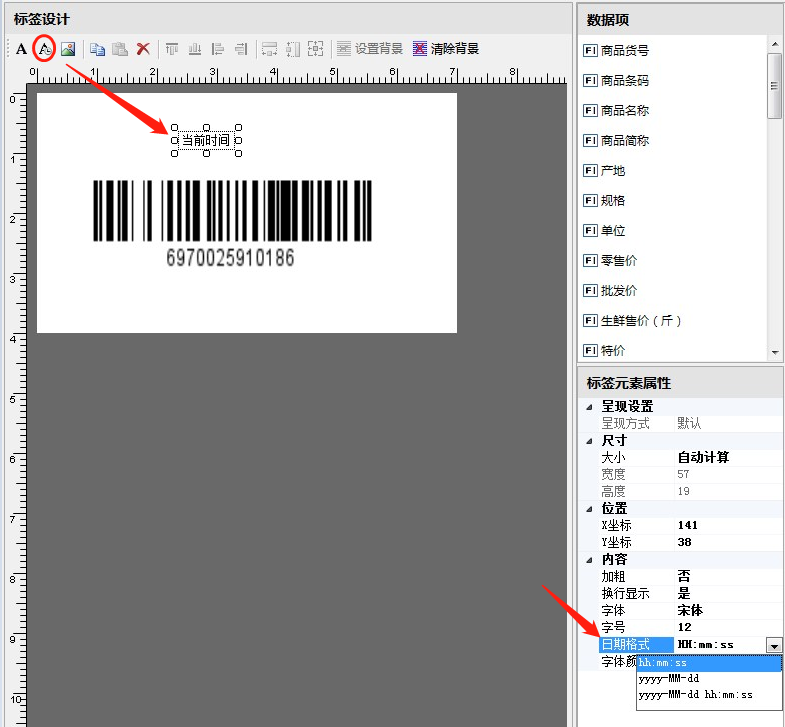This screenshot has width=785, height=727.
Task: Pick the 零售价 data item
Action: click(x=610, y=261)
